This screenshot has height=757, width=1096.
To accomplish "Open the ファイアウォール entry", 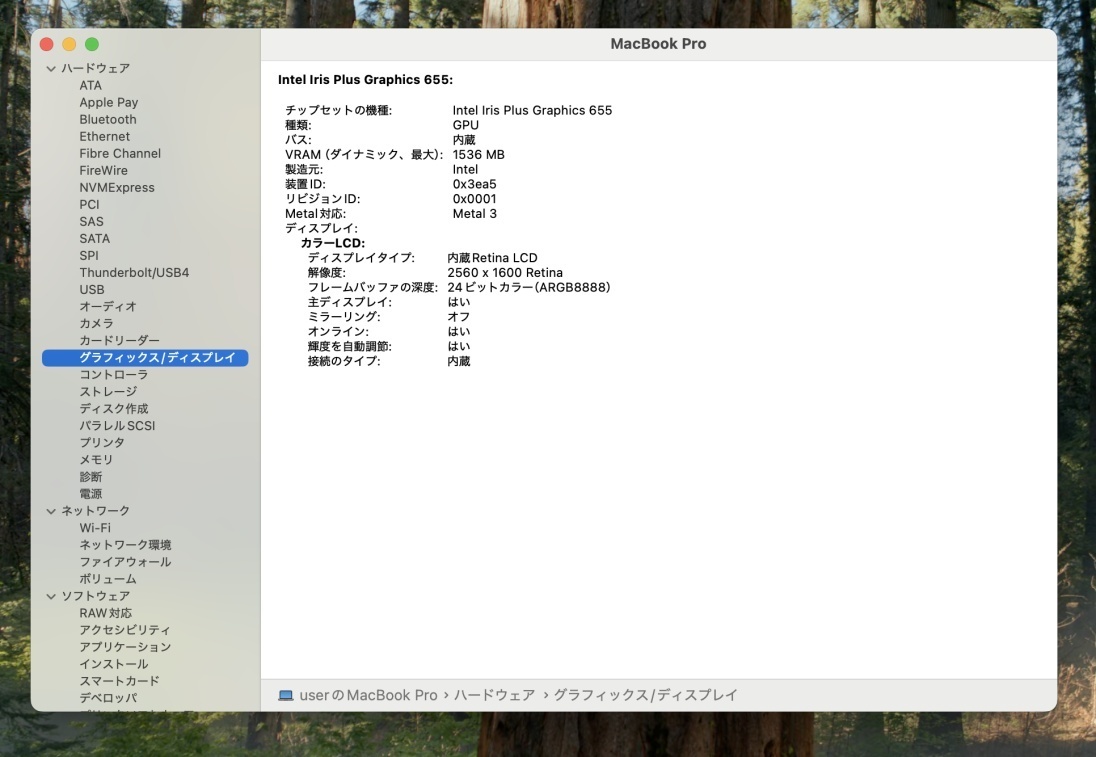I will (x=125, y=562).
